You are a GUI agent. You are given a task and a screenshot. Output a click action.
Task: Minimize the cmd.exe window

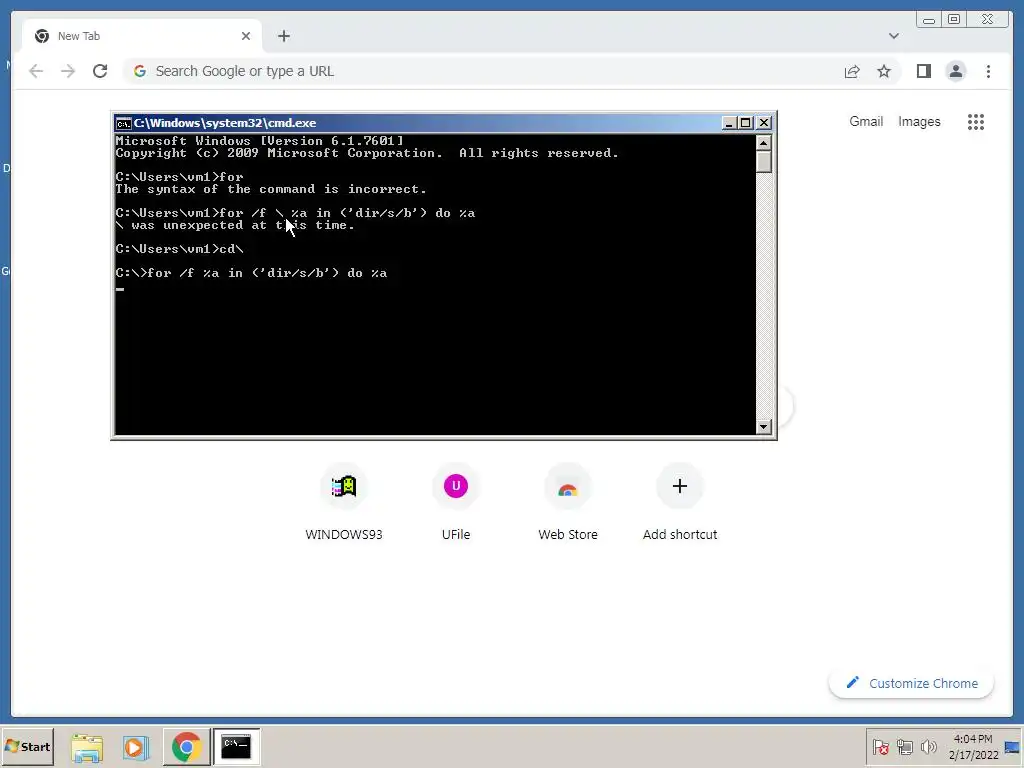coord(729,123)
